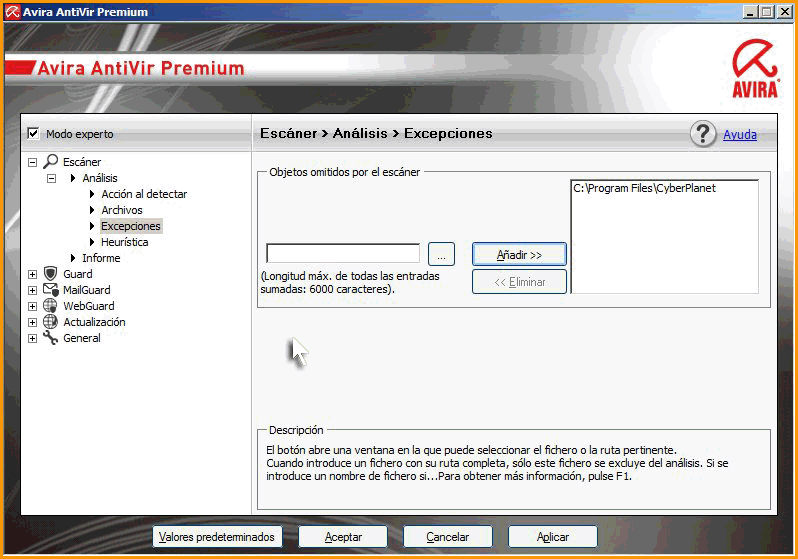This screenshot has height=559, width=798.
Task: Focus the exception path input field
Action: tap(343, 254)
